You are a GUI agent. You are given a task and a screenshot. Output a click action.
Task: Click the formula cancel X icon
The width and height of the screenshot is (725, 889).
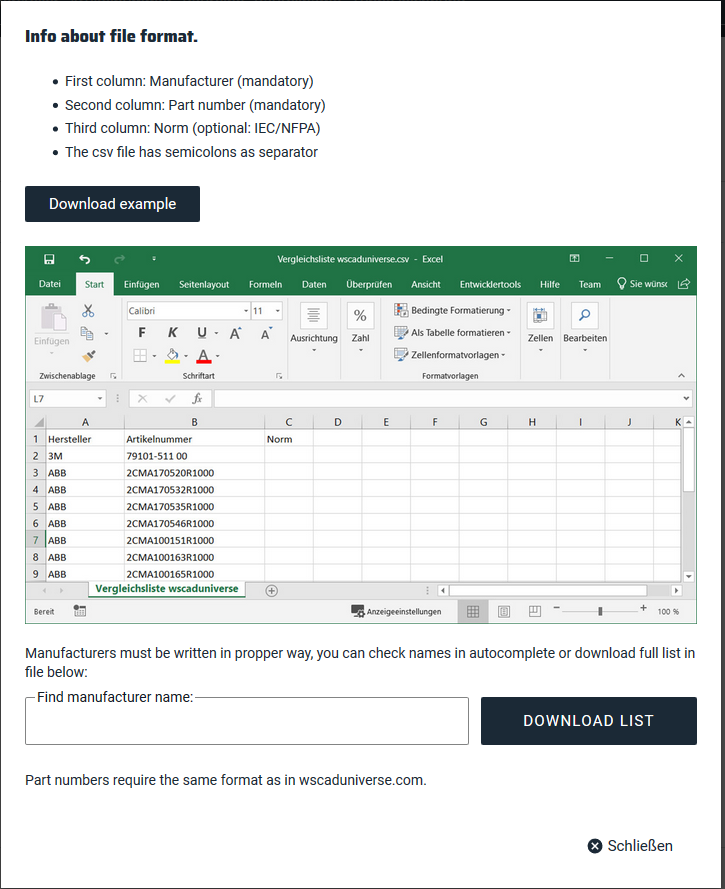point(142,399)
